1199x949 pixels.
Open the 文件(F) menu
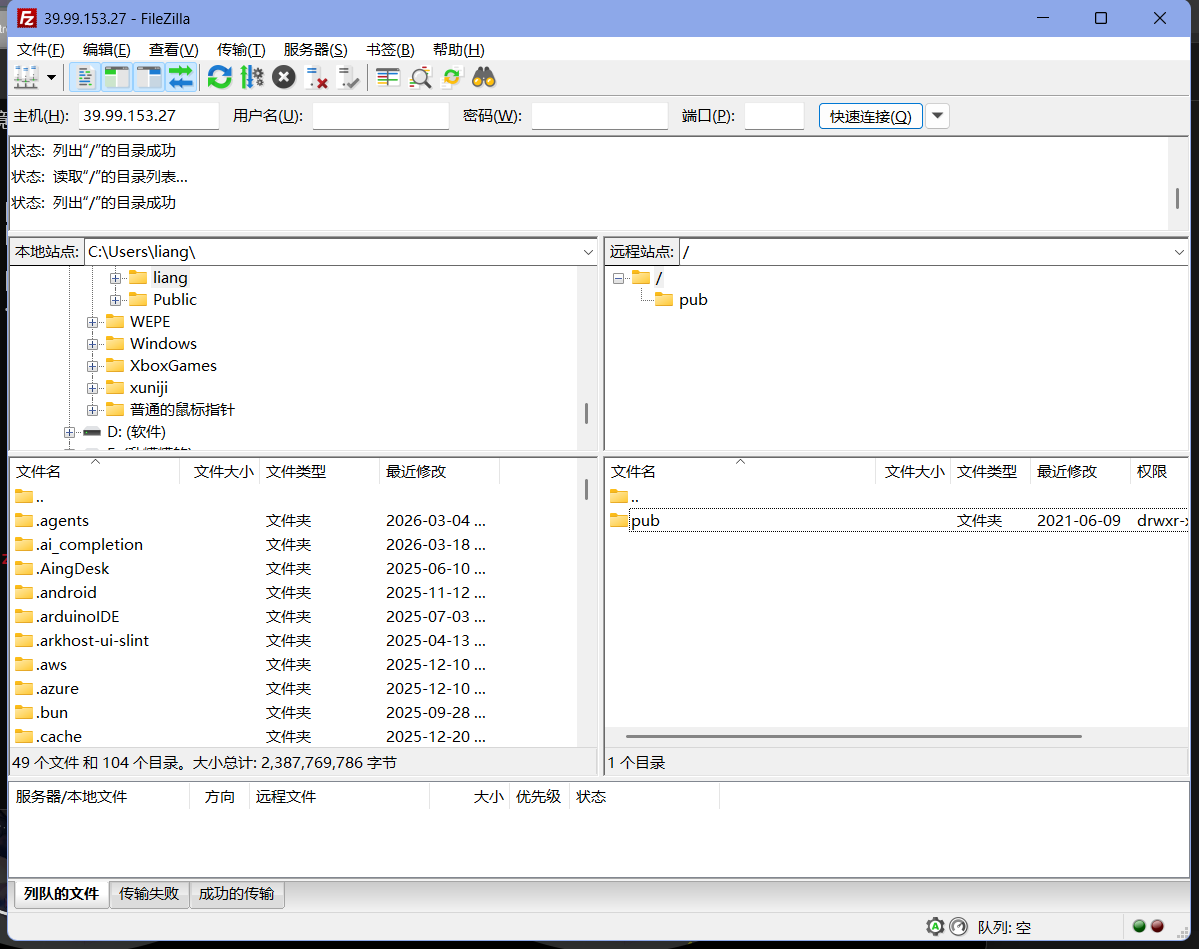41,50
